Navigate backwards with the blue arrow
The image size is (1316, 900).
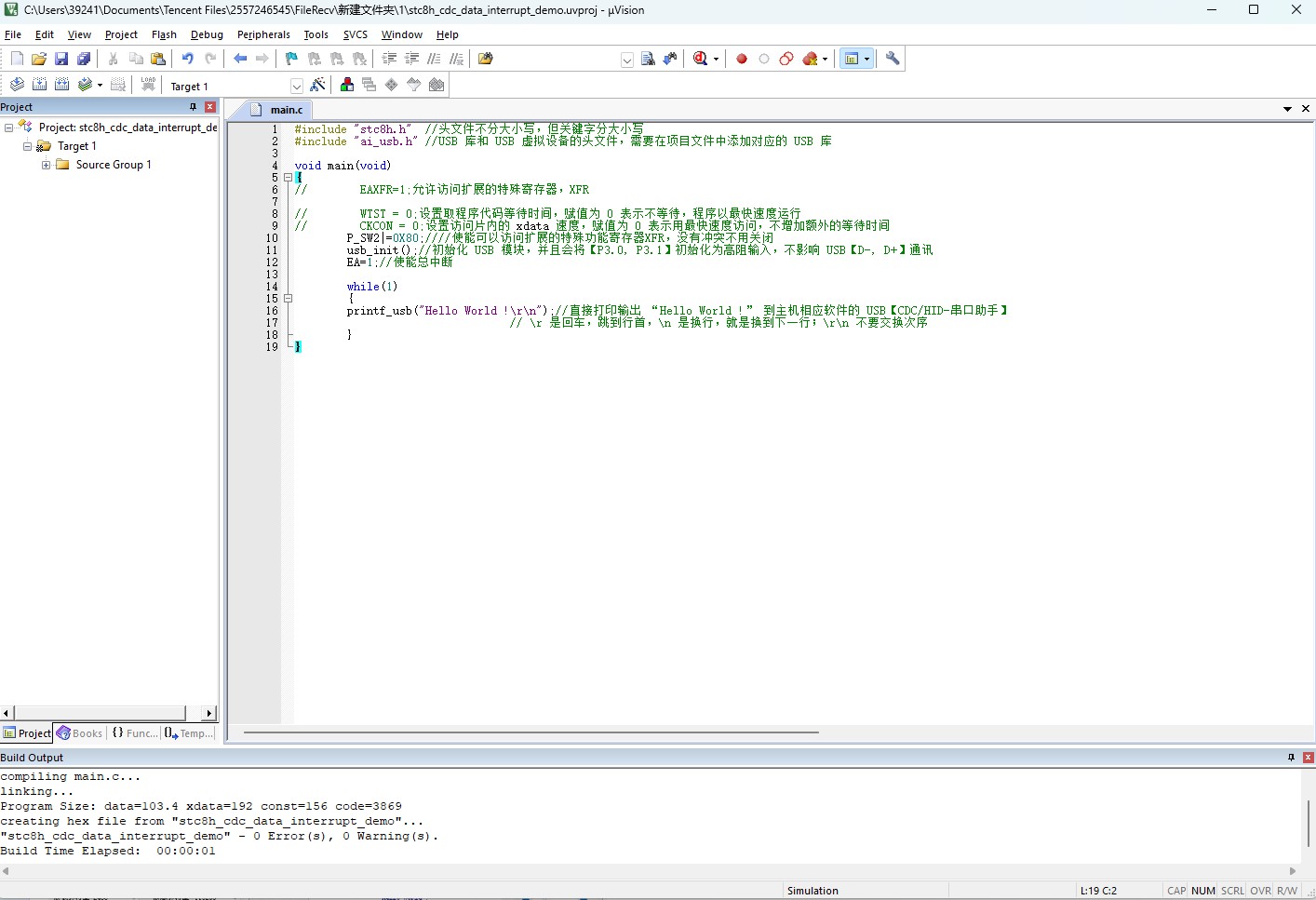point(240,59)
